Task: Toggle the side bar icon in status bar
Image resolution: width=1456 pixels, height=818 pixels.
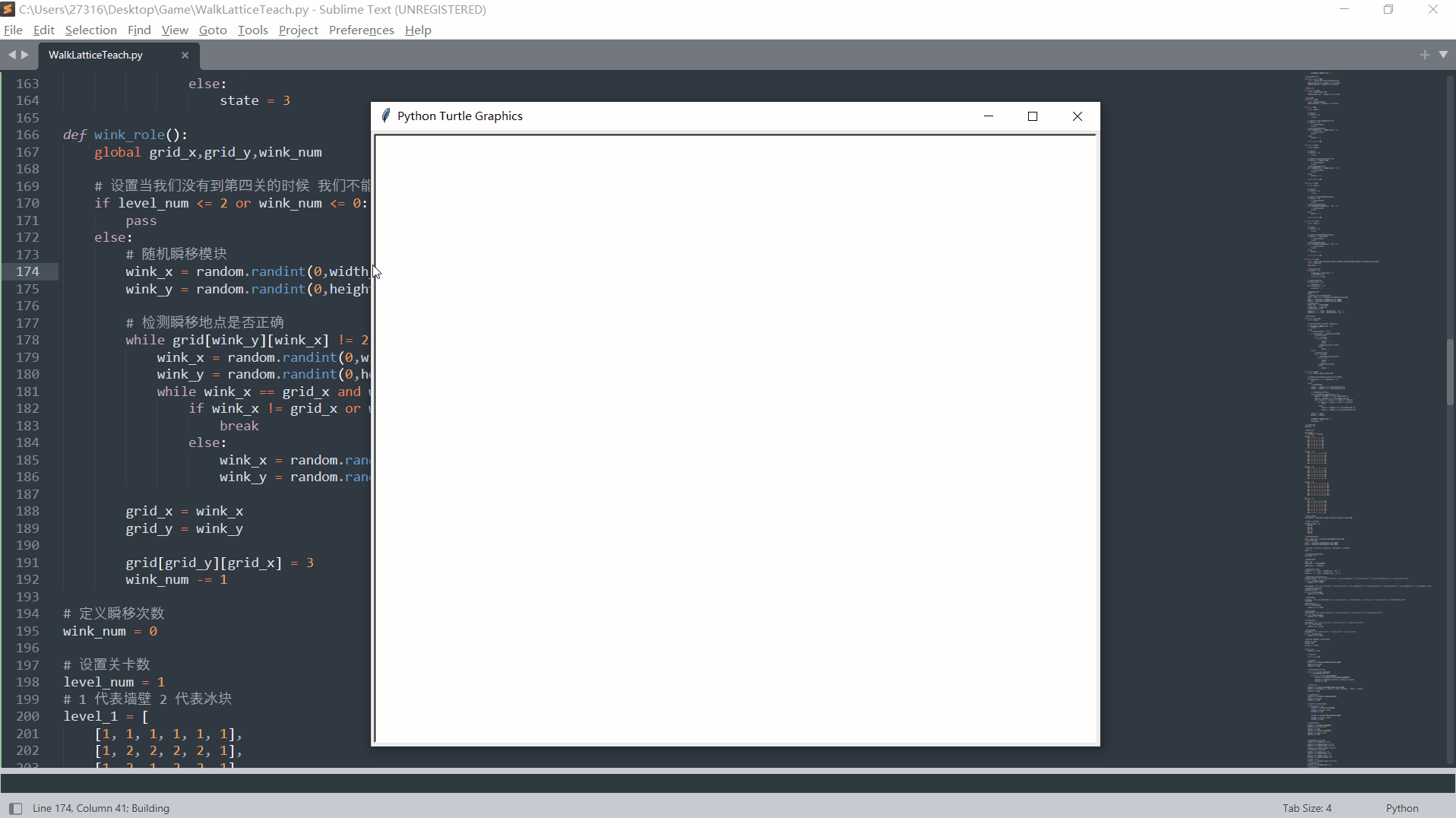Action: coord(15,808)
